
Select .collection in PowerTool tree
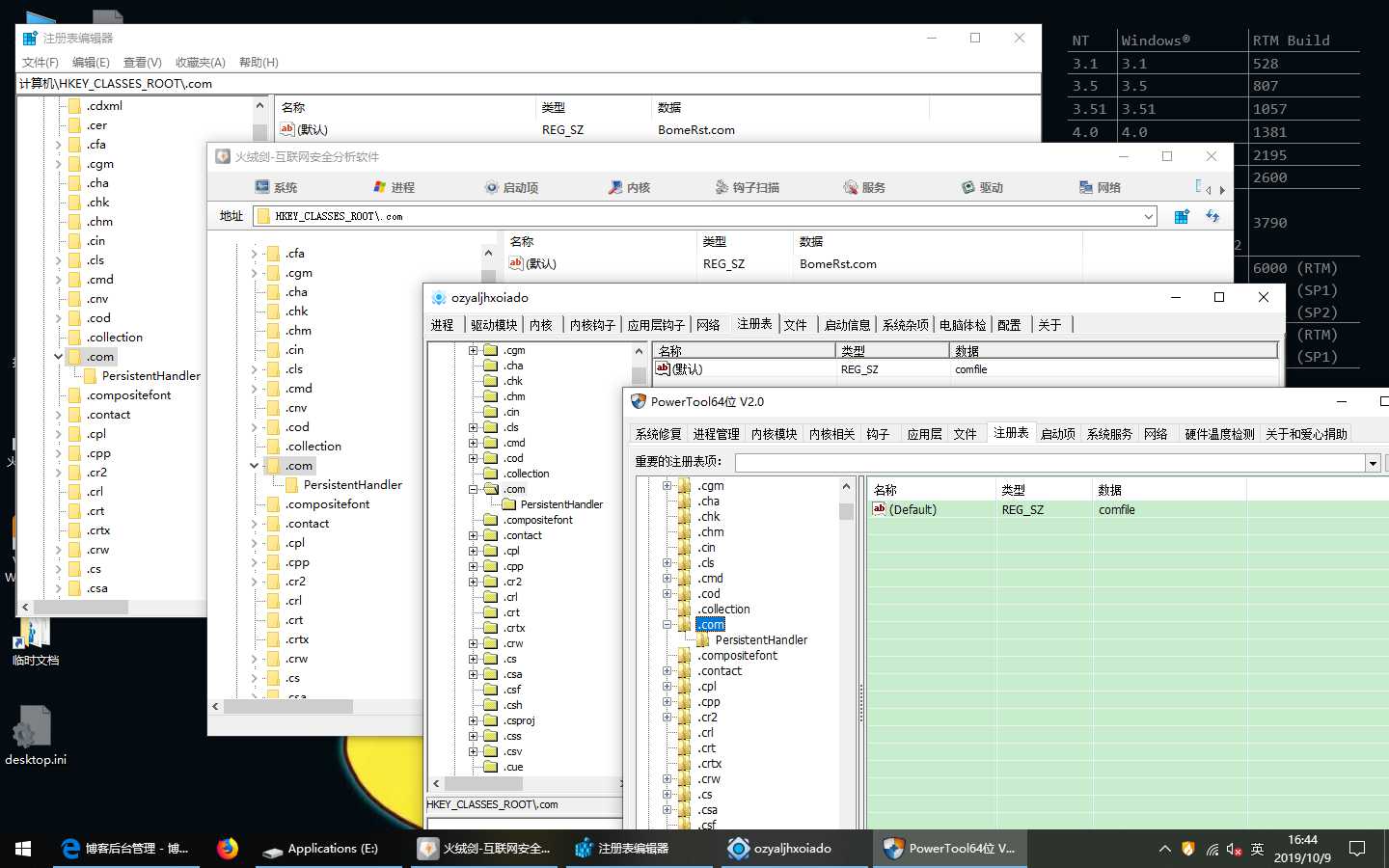tap(724, 610)
